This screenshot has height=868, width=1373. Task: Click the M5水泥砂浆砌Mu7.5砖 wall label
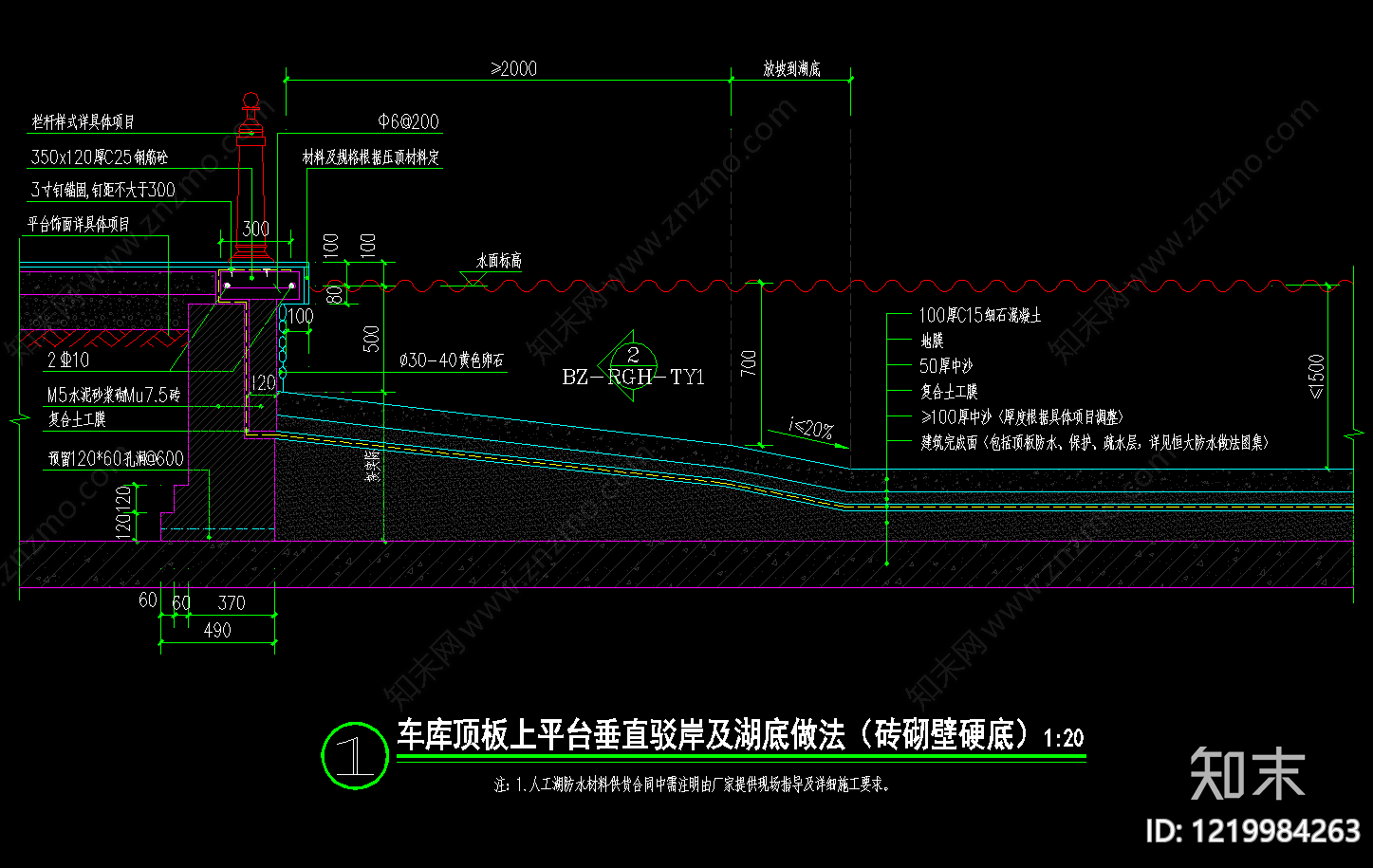[x=114, y=395]
